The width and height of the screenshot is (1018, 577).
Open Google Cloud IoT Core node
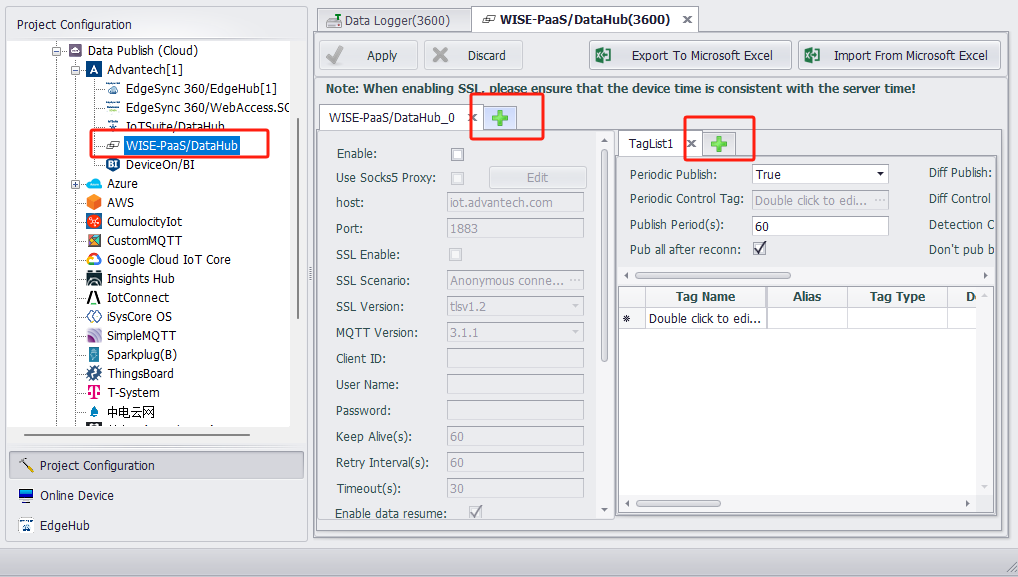click(x=168, y=260)
